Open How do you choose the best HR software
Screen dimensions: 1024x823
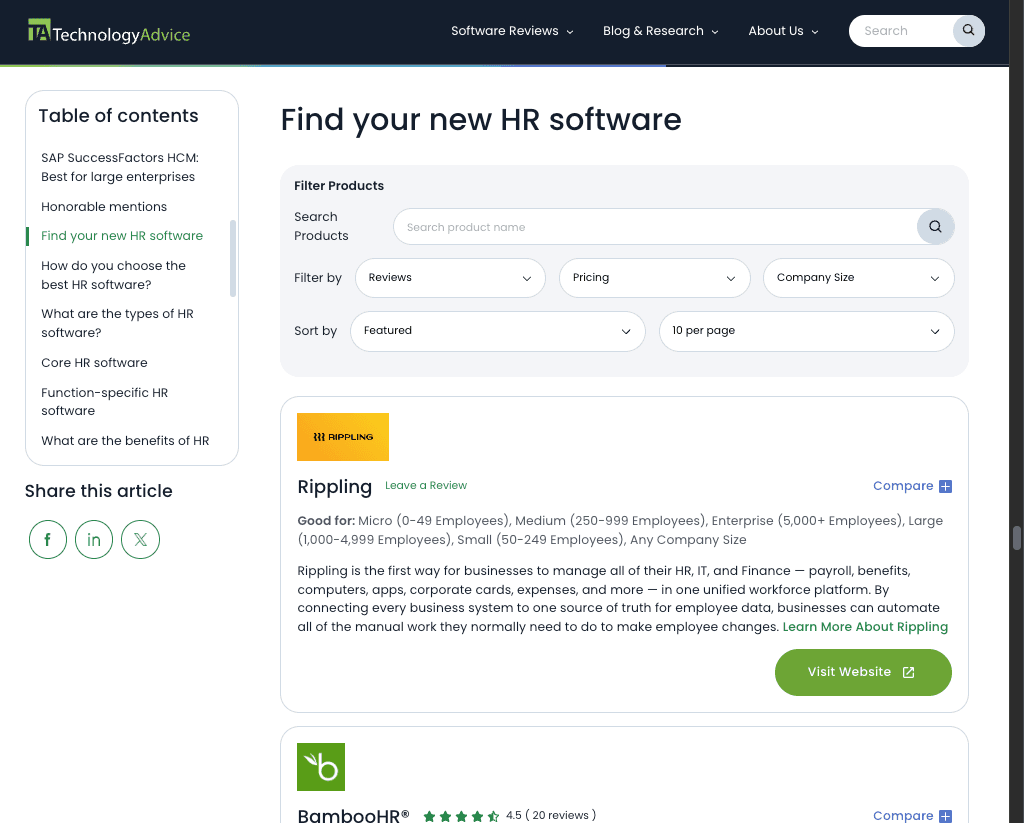(x=113, y=275)
